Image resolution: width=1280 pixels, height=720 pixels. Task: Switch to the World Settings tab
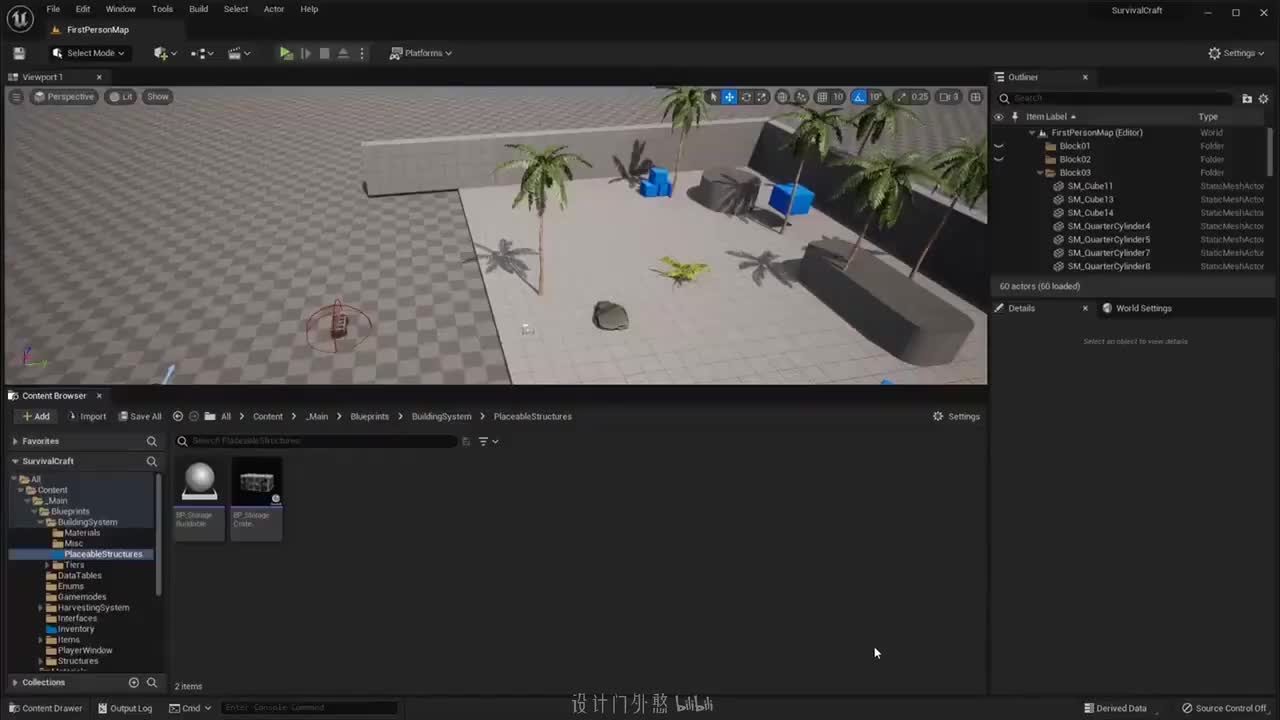pyautogui.click(x=1137, y=308)
